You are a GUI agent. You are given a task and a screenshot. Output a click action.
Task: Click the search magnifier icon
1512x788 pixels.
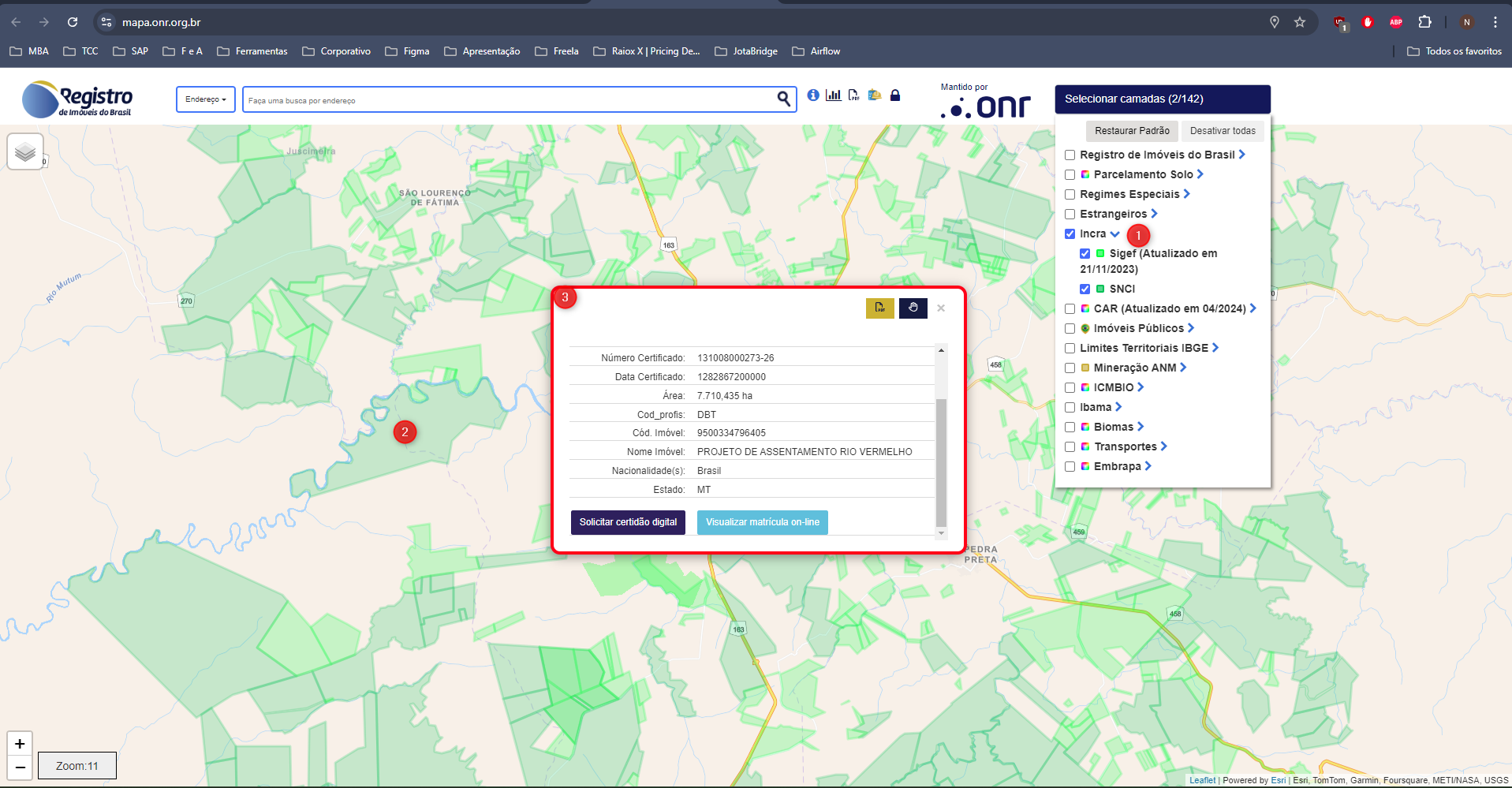tap(783, 99)
